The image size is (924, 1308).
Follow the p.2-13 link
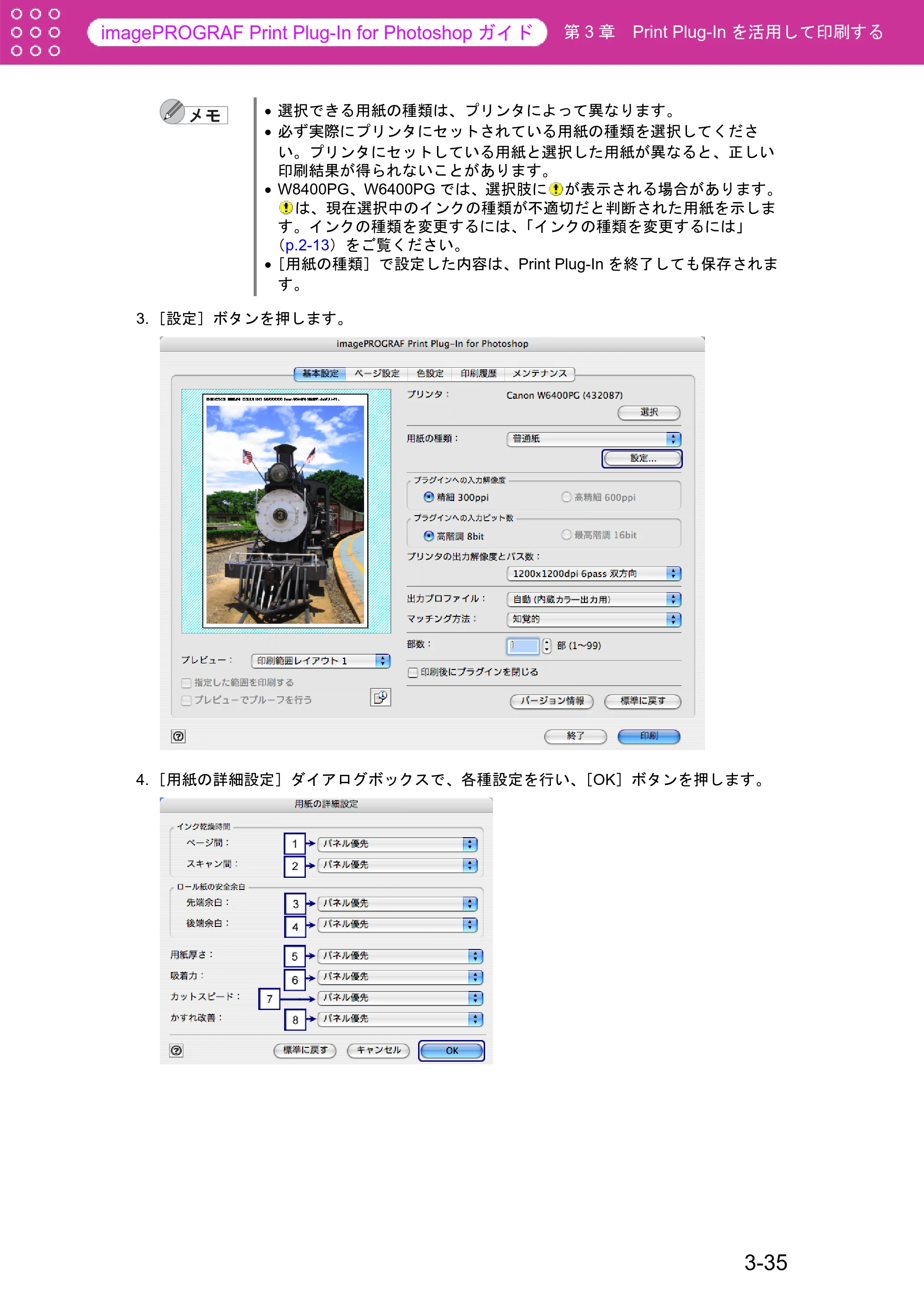click(x=307, y=245)
